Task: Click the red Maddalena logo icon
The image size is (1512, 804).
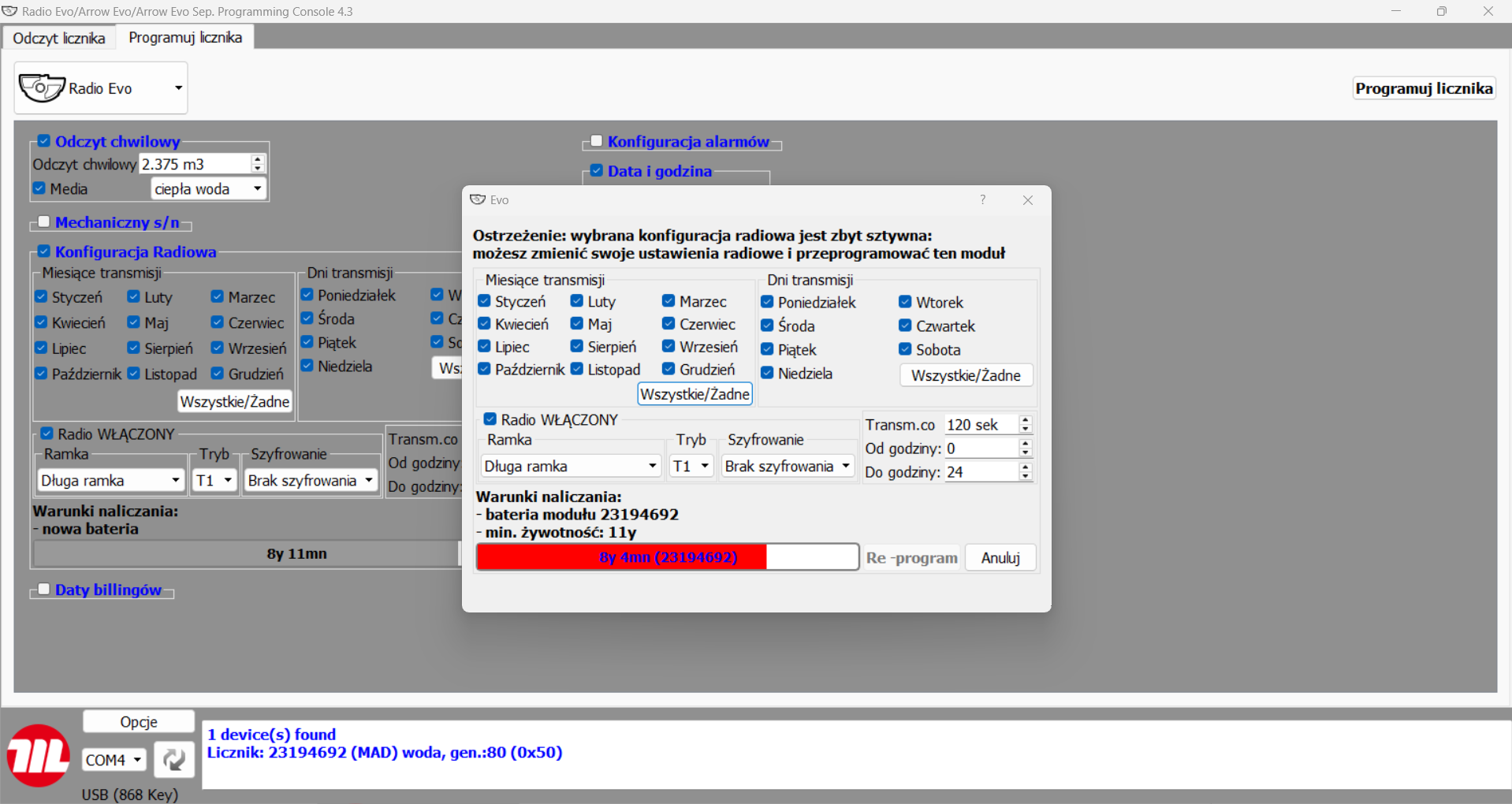Action: coord(39,755)
